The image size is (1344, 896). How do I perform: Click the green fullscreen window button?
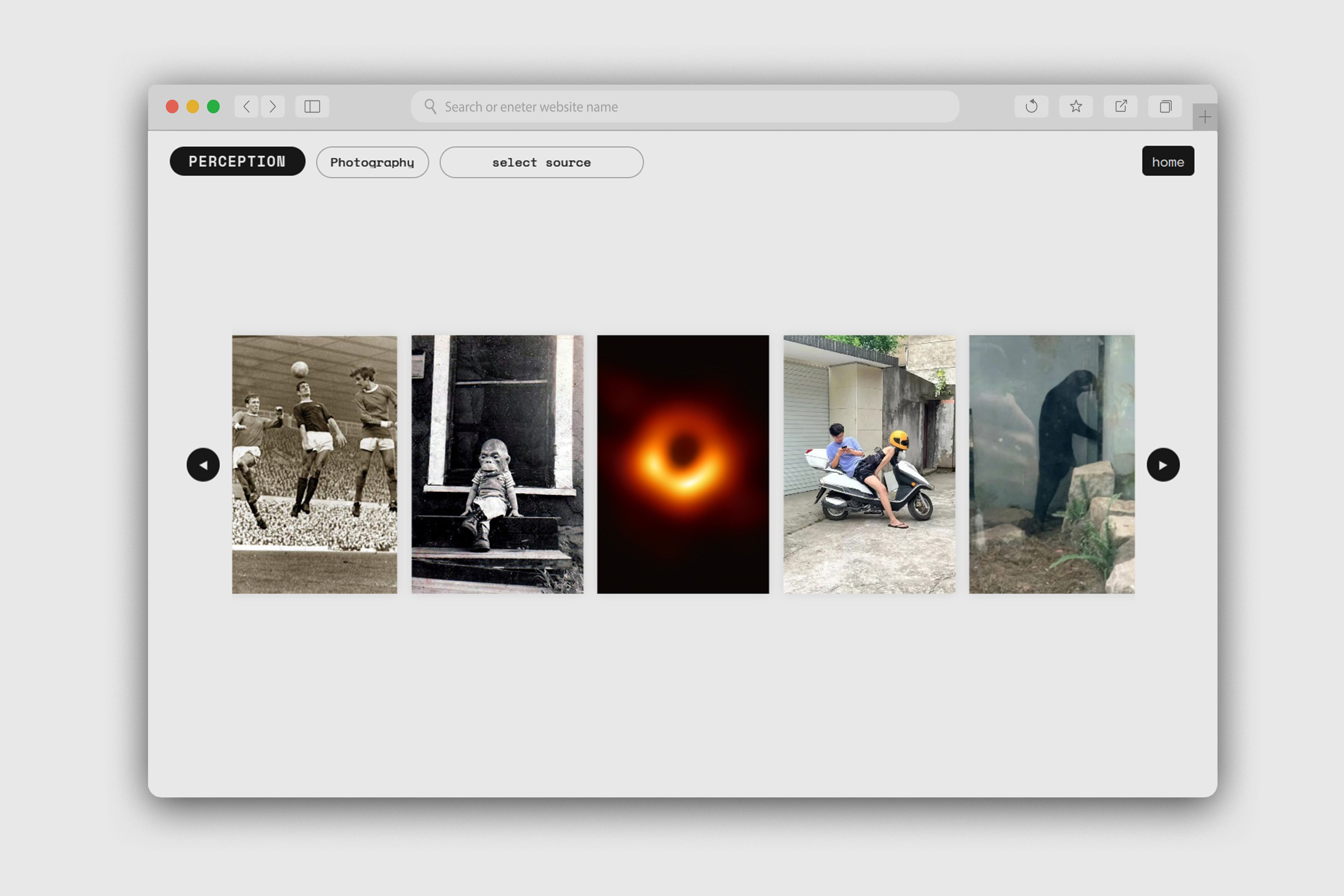click(213, 107)
